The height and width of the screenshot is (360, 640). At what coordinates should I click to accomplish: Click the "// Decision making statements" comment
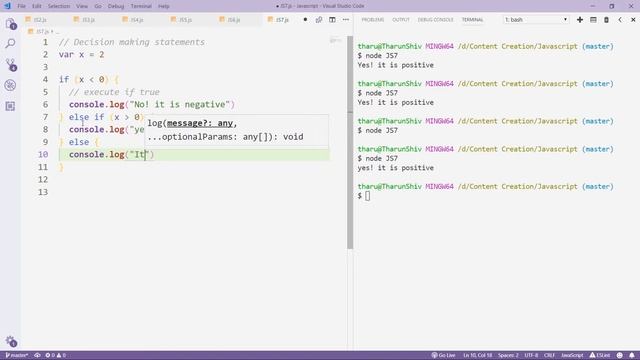[x=131, y=42]
